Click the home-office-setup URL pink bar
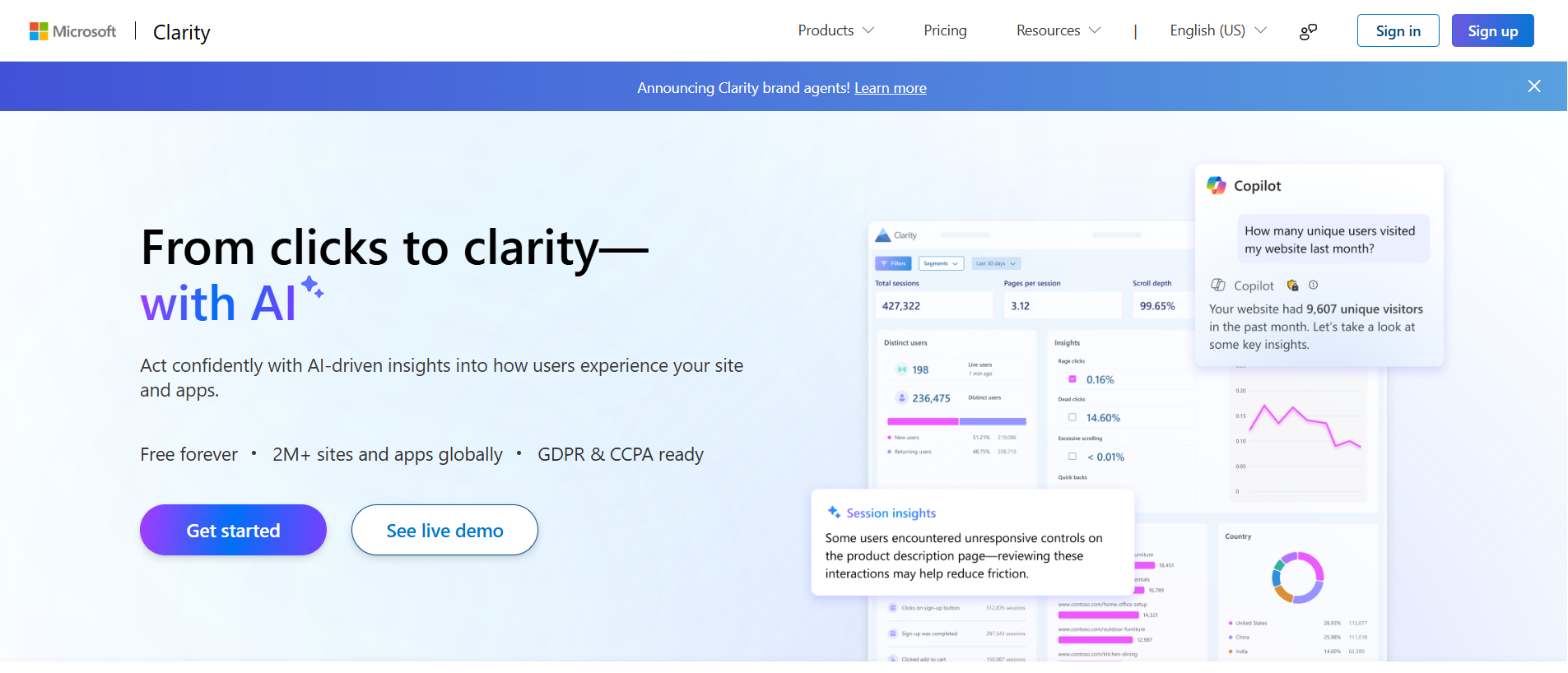This screenshot has height=673, width=1568. click(x=1098, y=615)
